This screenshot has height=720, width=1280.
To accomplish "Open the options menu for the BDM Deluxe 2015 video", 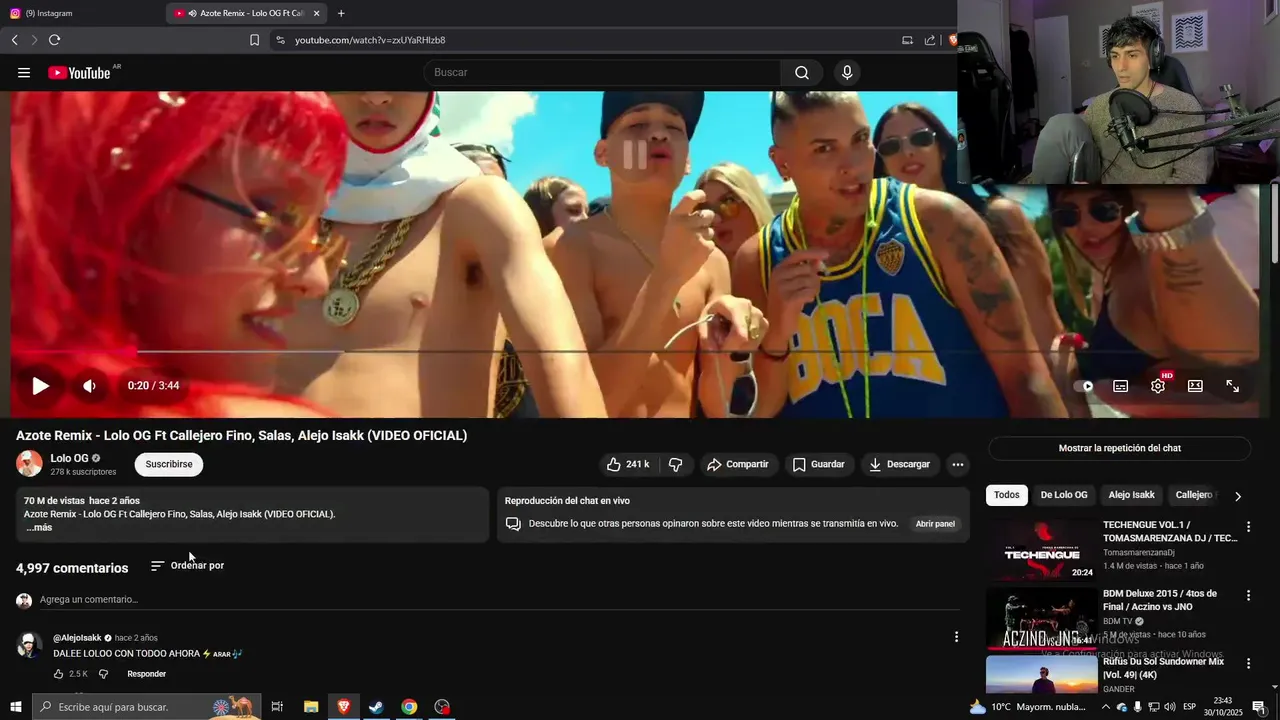I will 1248,596.
